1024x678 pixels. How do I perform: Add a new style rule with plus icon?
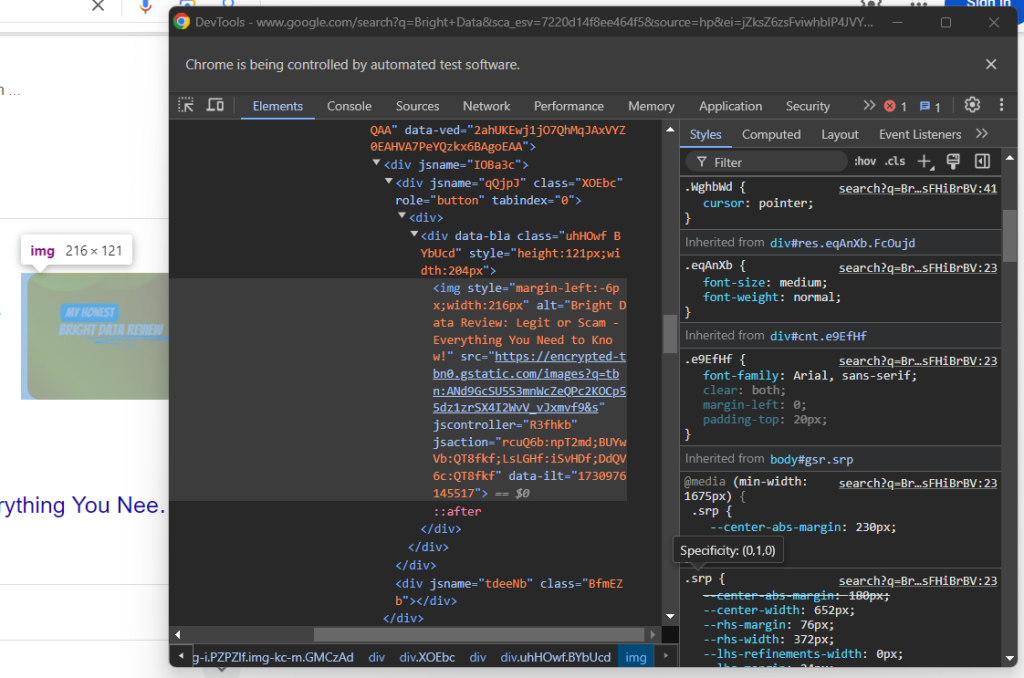click(x=925, y=162)
